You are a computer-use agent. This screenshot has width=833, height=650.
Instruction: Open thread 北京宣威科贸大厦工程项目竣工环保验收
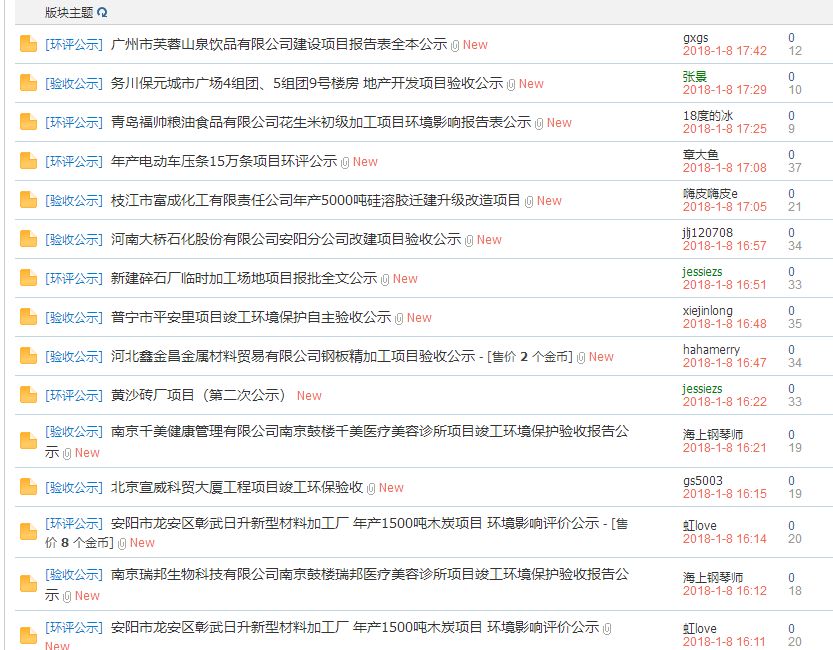(x=236, y=487)
